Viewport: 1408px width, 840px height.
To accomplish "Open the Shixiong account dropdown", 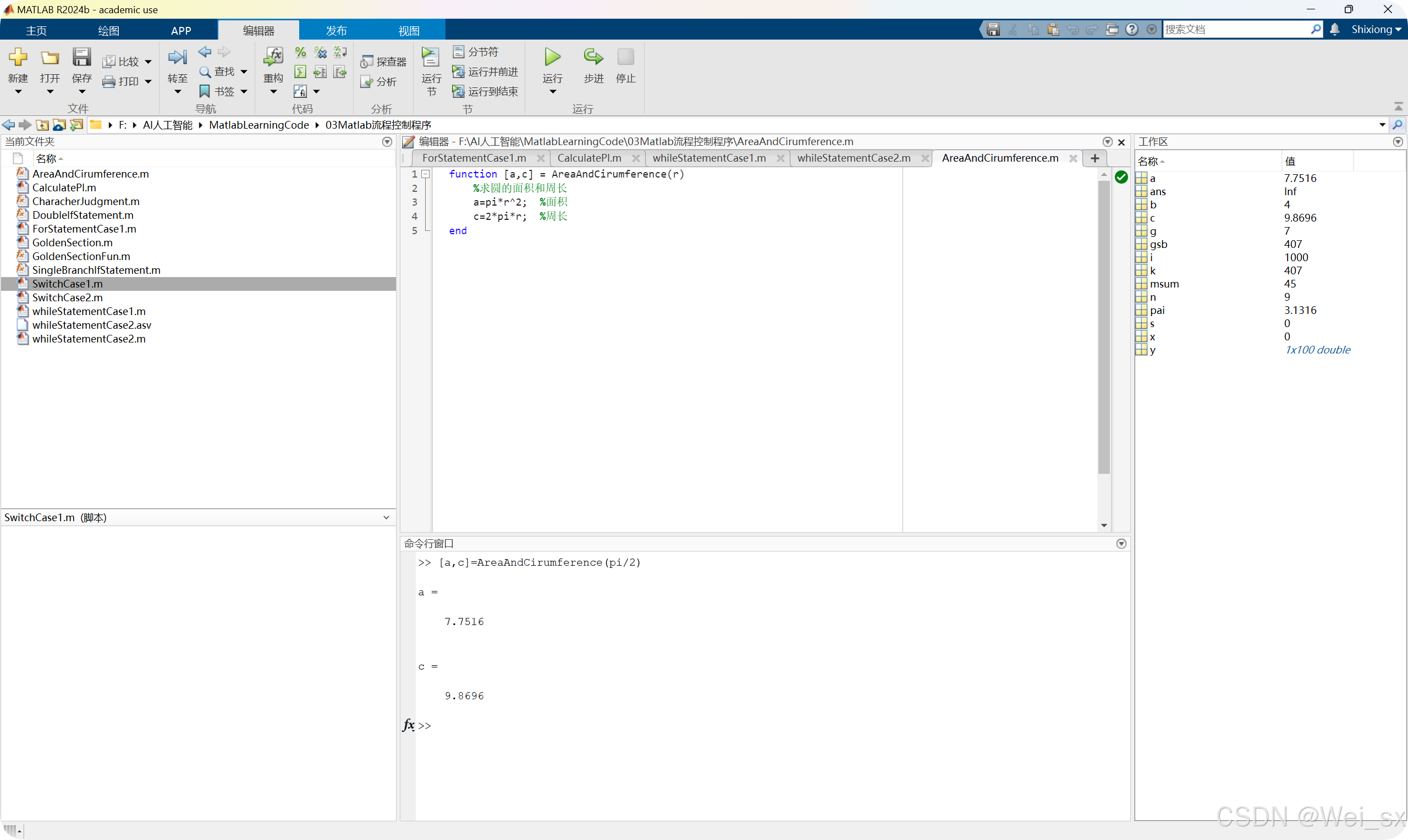I will click(x=1376, y=30).
